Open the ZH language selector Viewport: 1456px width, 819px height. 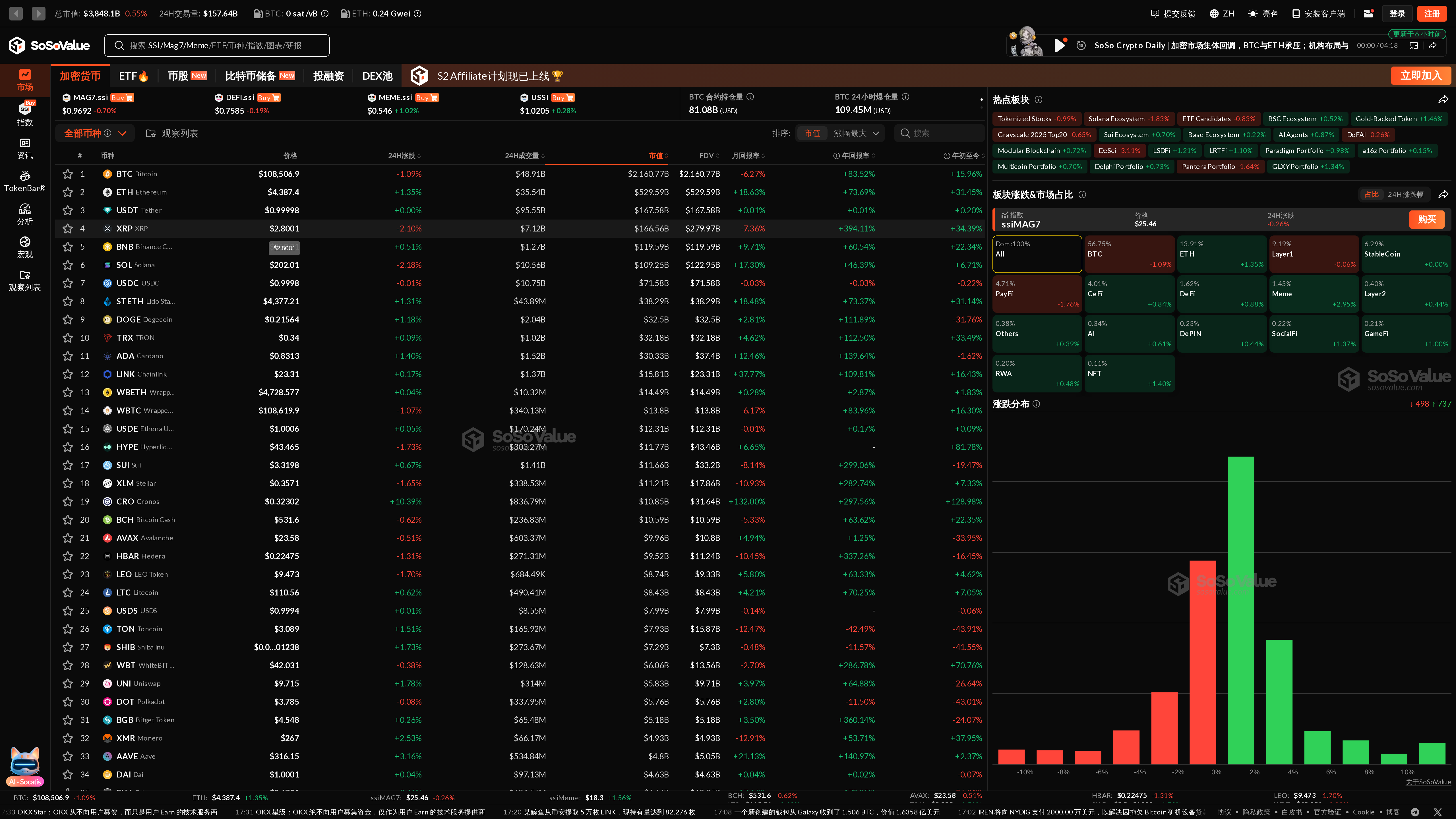click(x=1221, y=14)
